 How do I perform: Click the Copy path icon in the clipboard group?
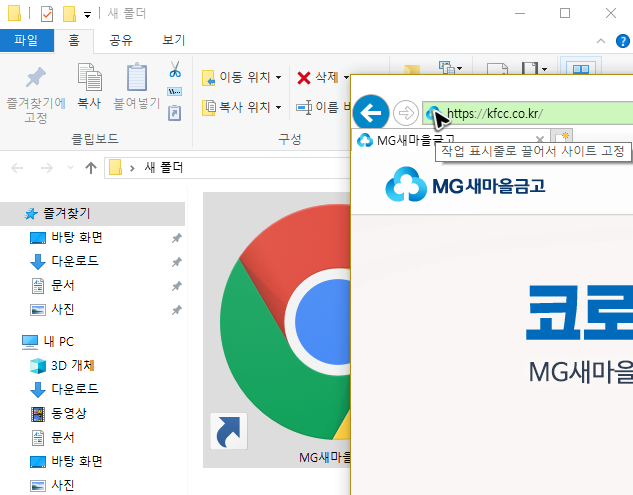pyautogui.click(x=174, y=92)
